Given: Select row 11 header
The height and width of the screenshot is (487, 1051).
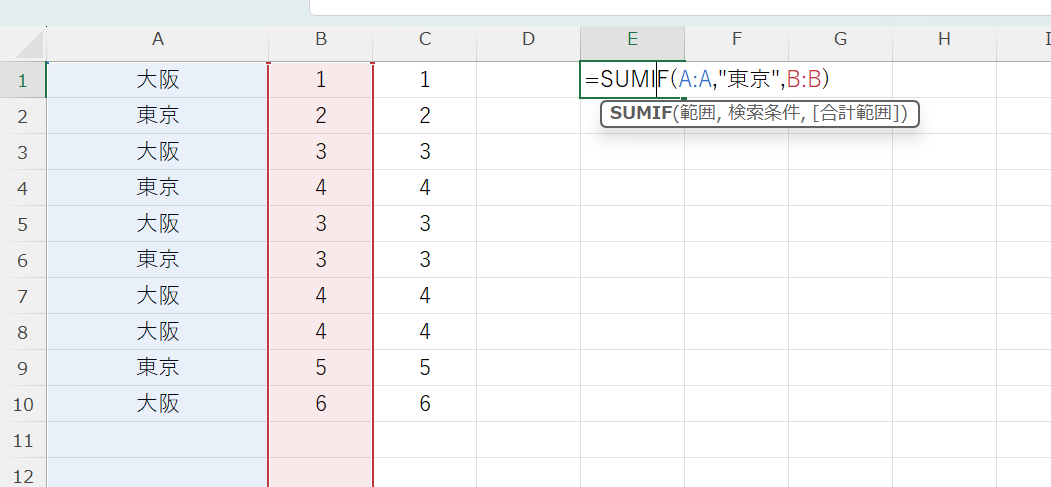Looking at the screenshot, I should coord(22,440).
